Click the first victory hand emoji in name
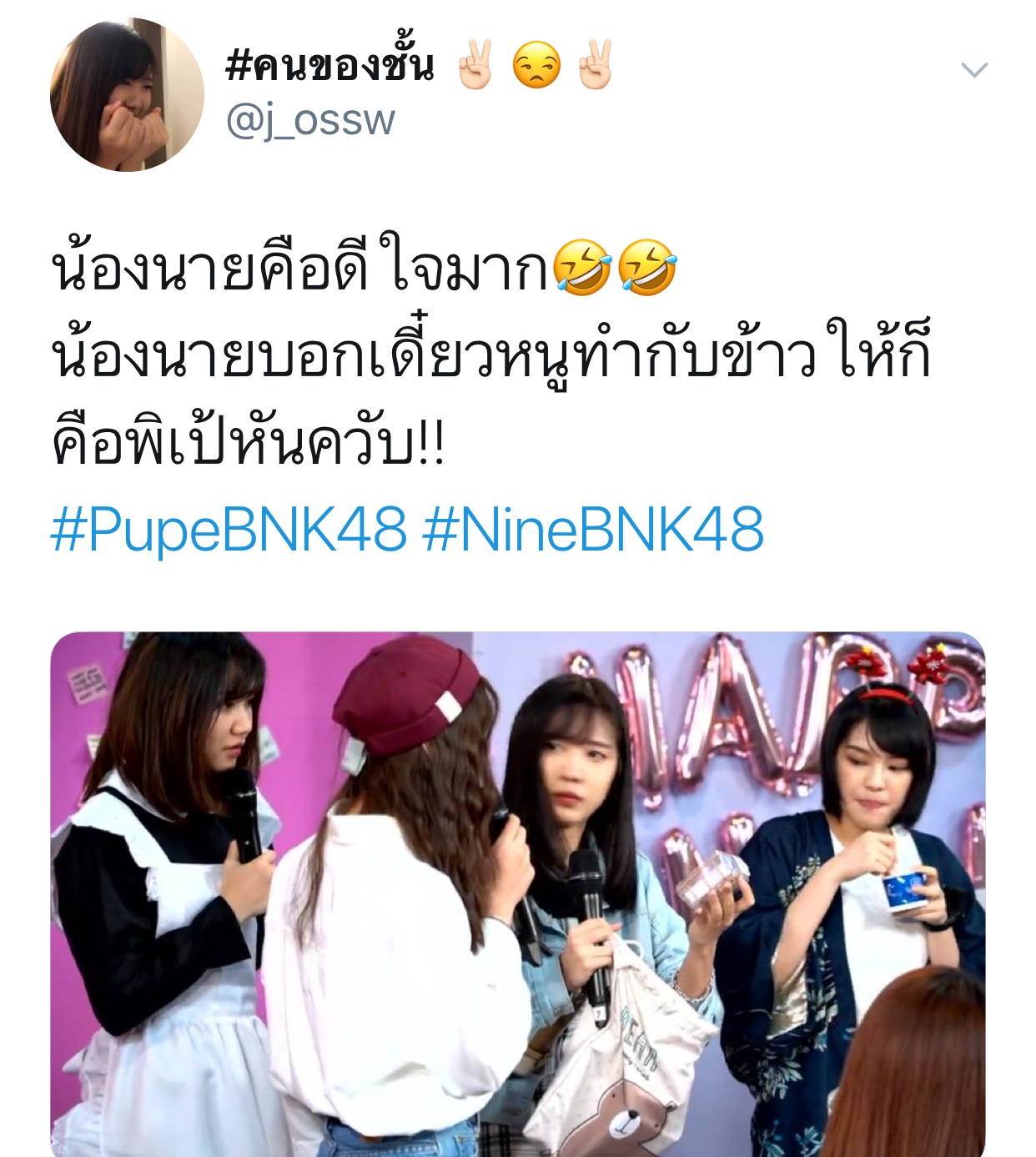Viewport: 1036px width, 1157px height. [x=476, y=65]
